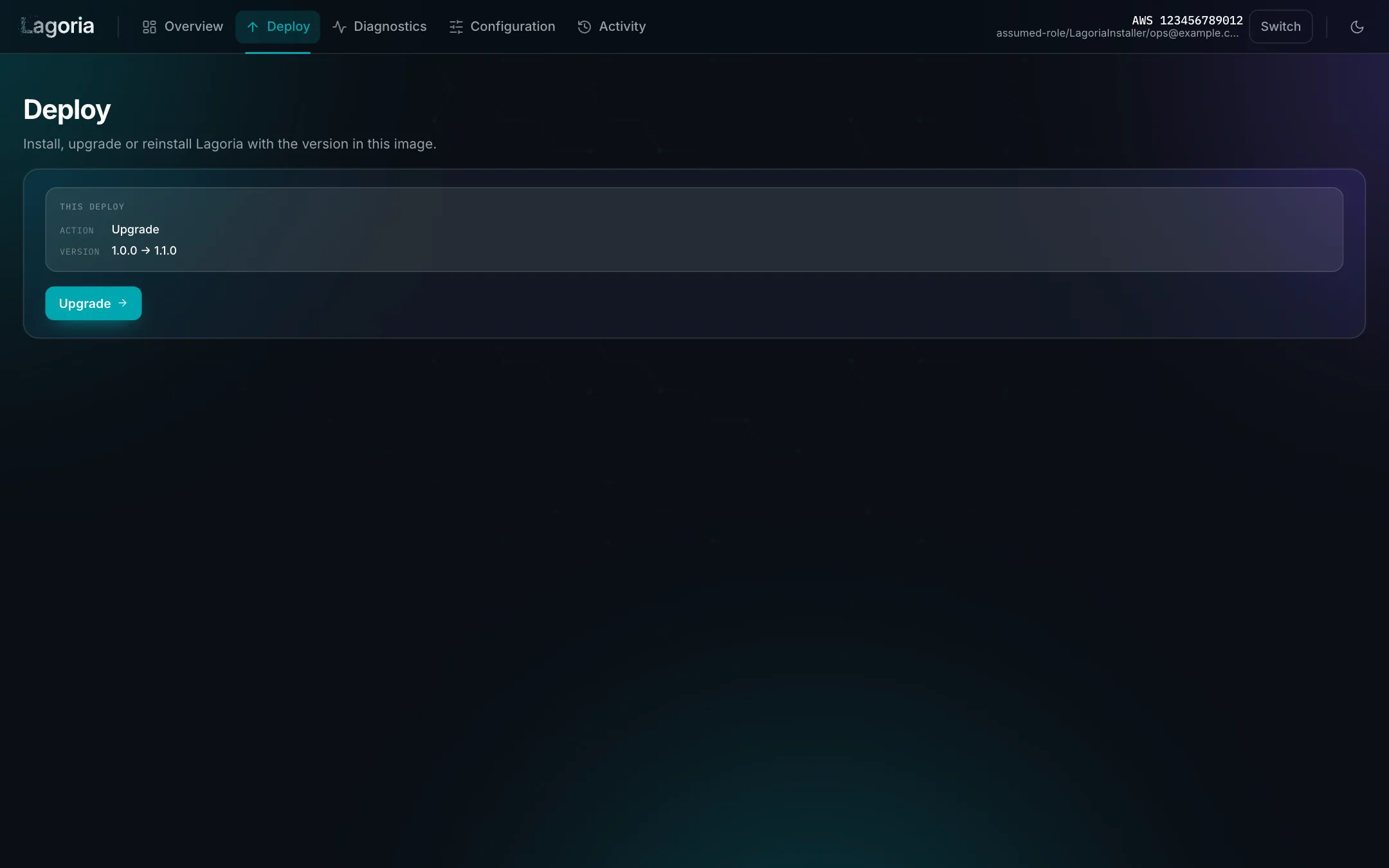Click the Action value Upgrade
This screenshot has height=868, width=1389.
(x=135, y=230)
